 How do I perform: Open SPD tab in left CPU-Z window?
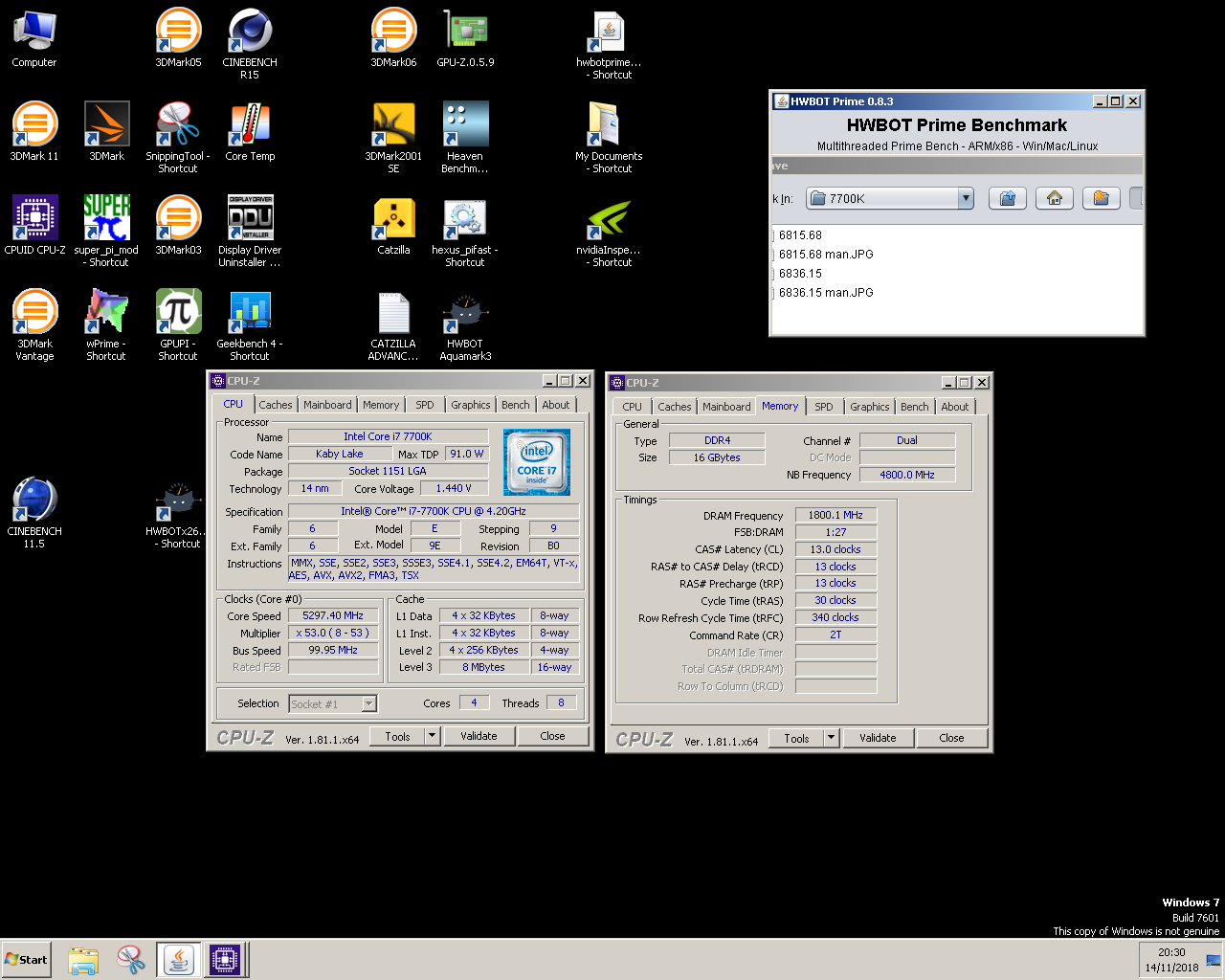(x=425, y=405)
